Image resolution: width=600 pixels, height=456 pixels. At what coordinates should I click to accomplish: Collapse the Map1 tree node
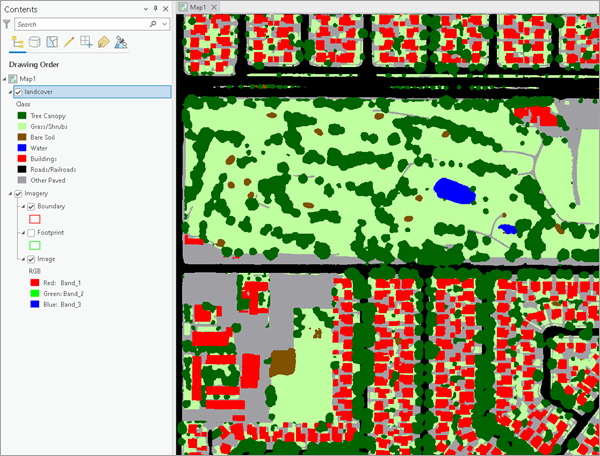click(x=5, y=79)
